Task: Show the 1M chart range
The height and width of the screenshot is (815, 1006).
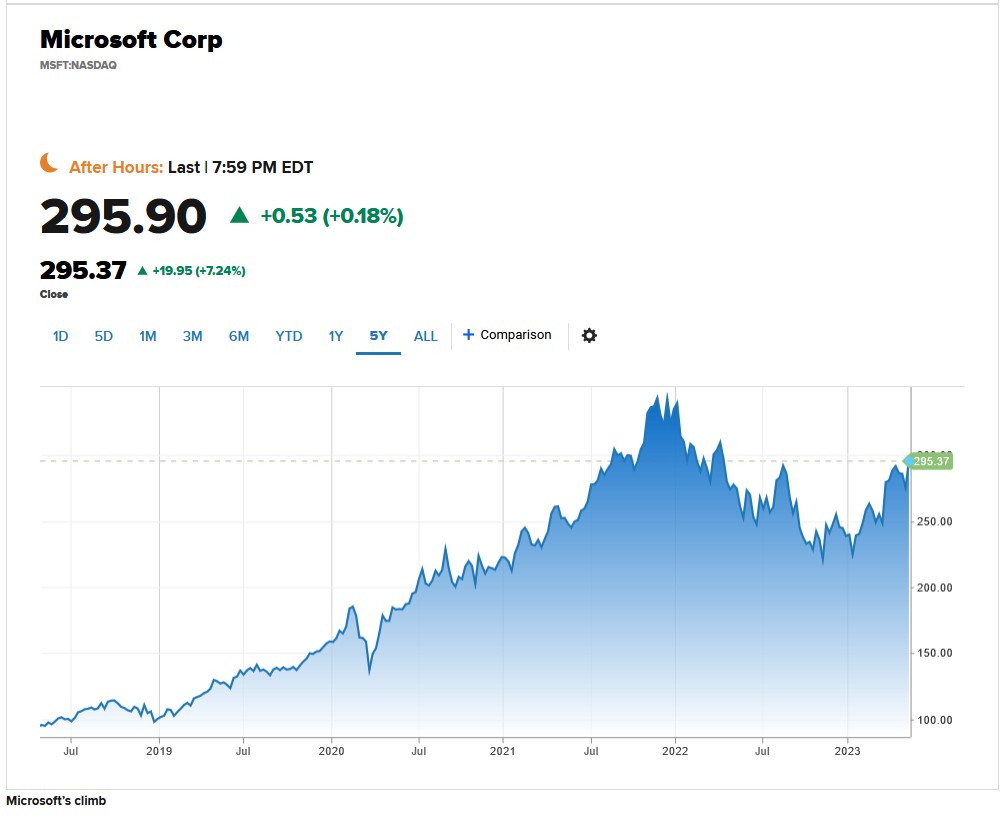Action: tap(148, 336)
